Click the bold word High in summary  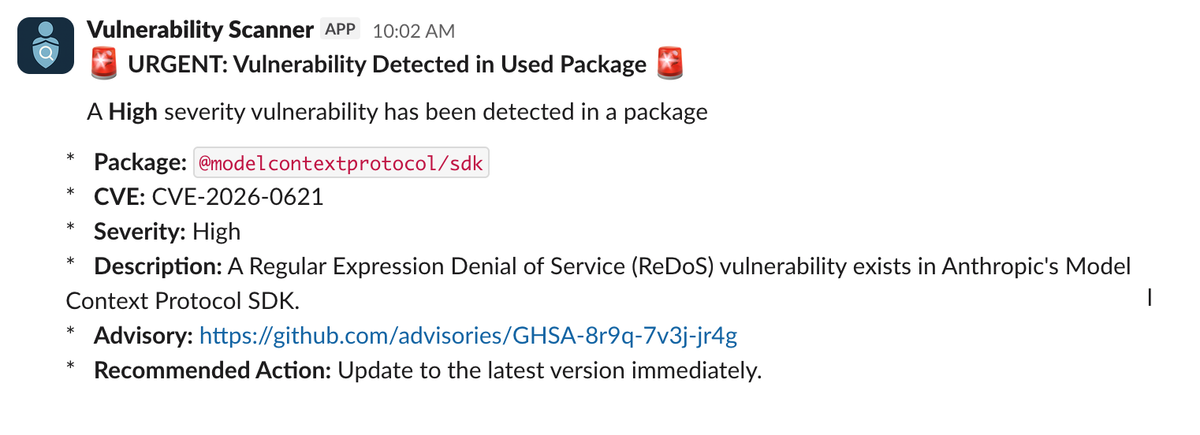[x=133, y=112]
